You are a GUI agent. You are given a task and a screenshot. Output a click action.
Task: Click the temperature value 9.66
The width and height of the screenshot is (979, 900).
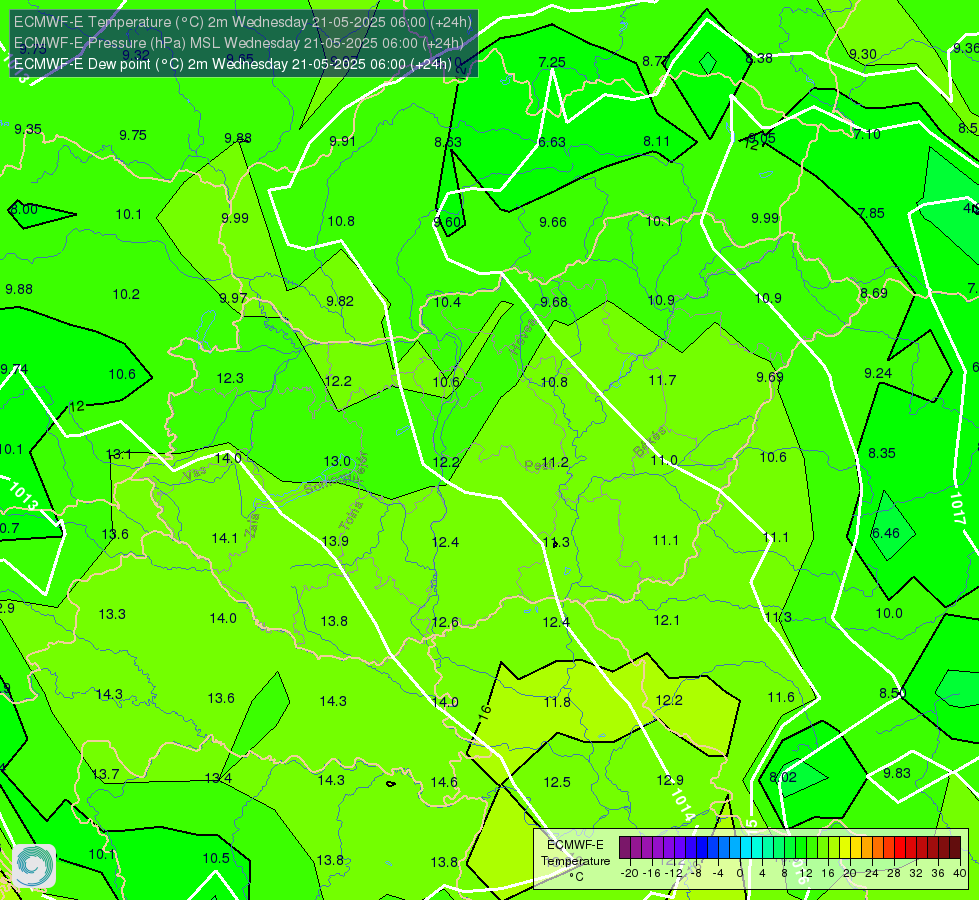pyautogui.click(x=553, y=222)
